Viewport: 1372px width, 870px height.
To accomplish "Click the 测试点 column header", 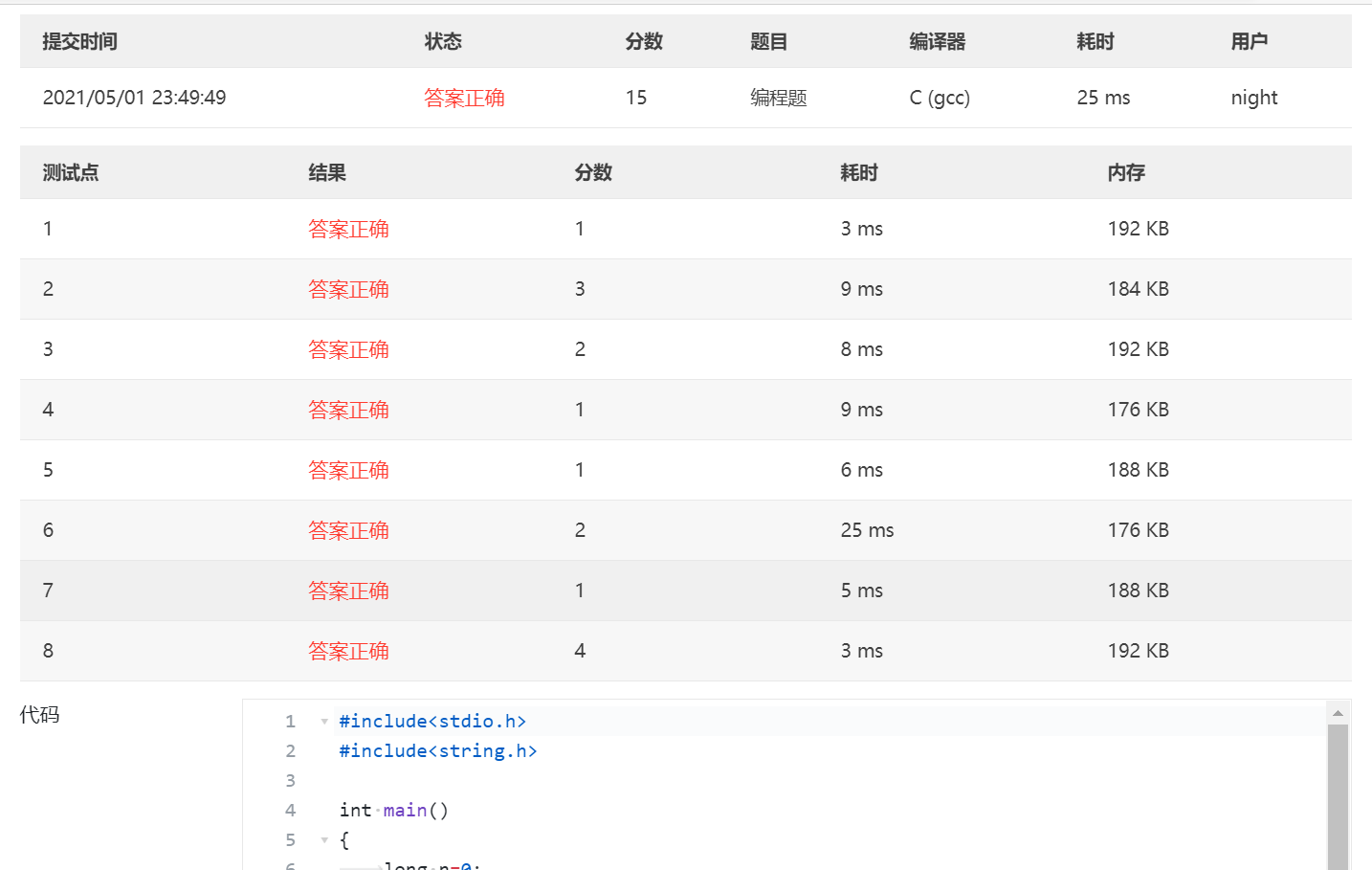I will click(x=71, y=172).
